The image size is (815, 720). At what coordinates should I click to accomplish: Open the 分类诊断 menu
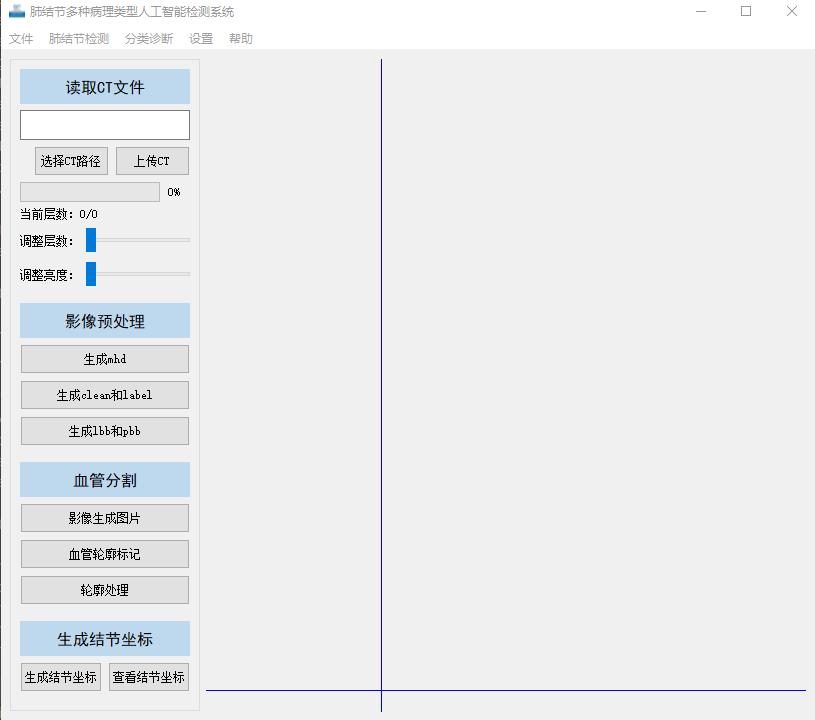(x=149, y=38)
